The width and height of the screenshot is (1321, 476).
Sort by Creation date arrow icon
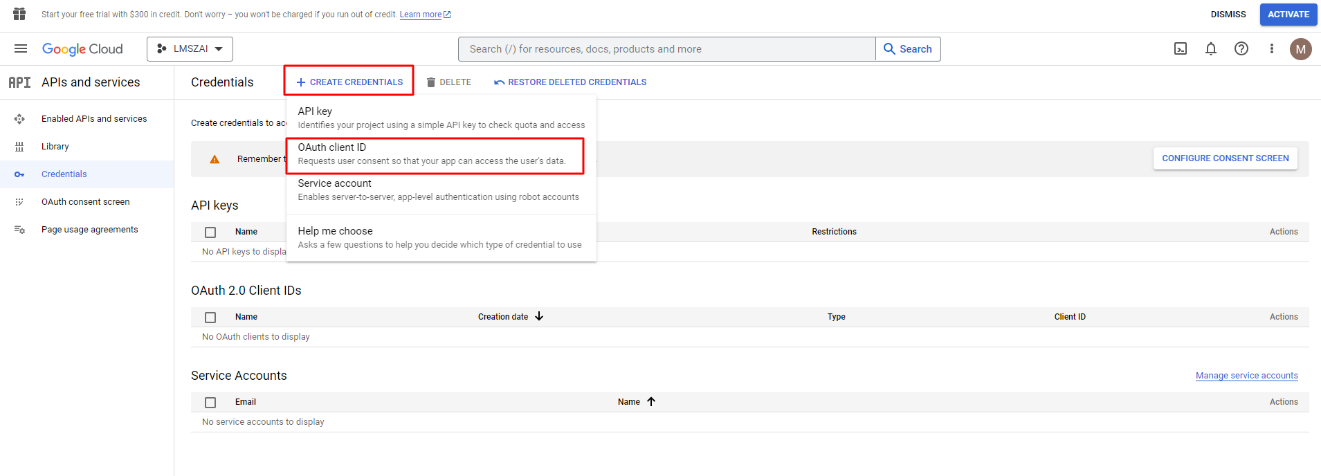coord(539,316)
